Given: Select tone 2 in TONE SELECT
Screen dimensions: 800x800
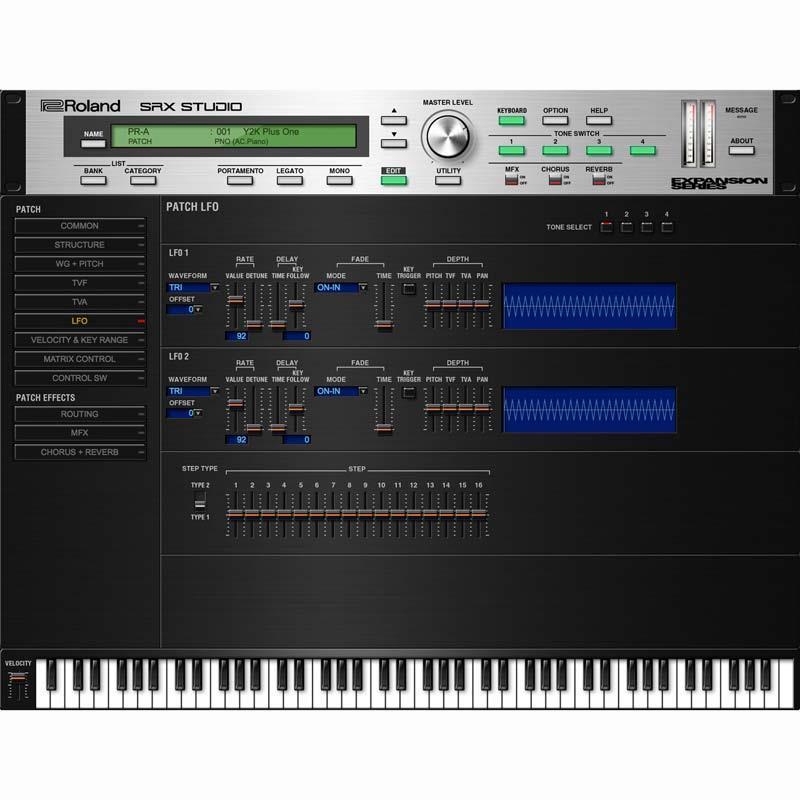Looking at the screenshot, I should [627, 227].
